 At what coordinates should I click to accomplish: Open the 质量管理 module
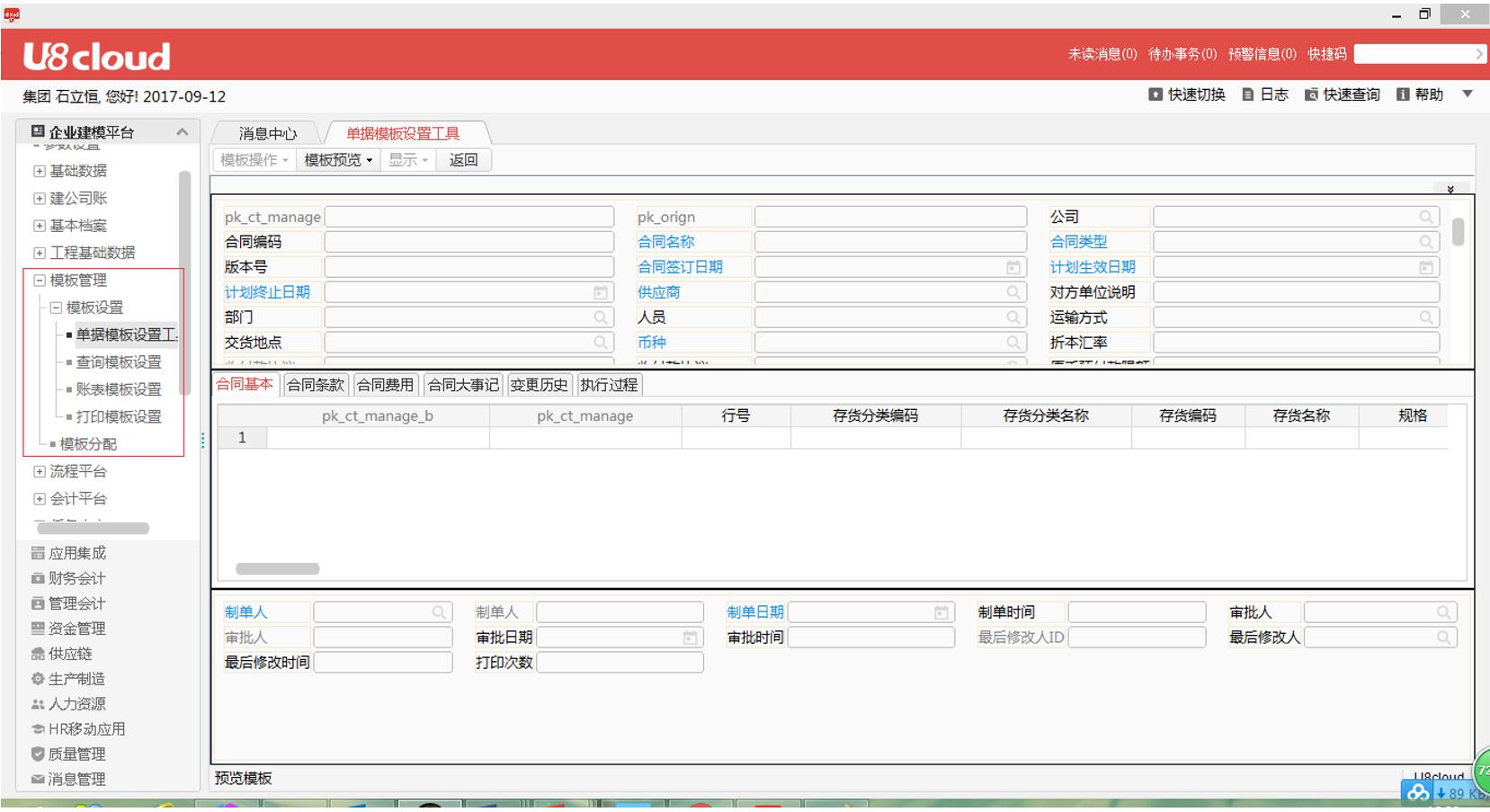tap(69, 754)
